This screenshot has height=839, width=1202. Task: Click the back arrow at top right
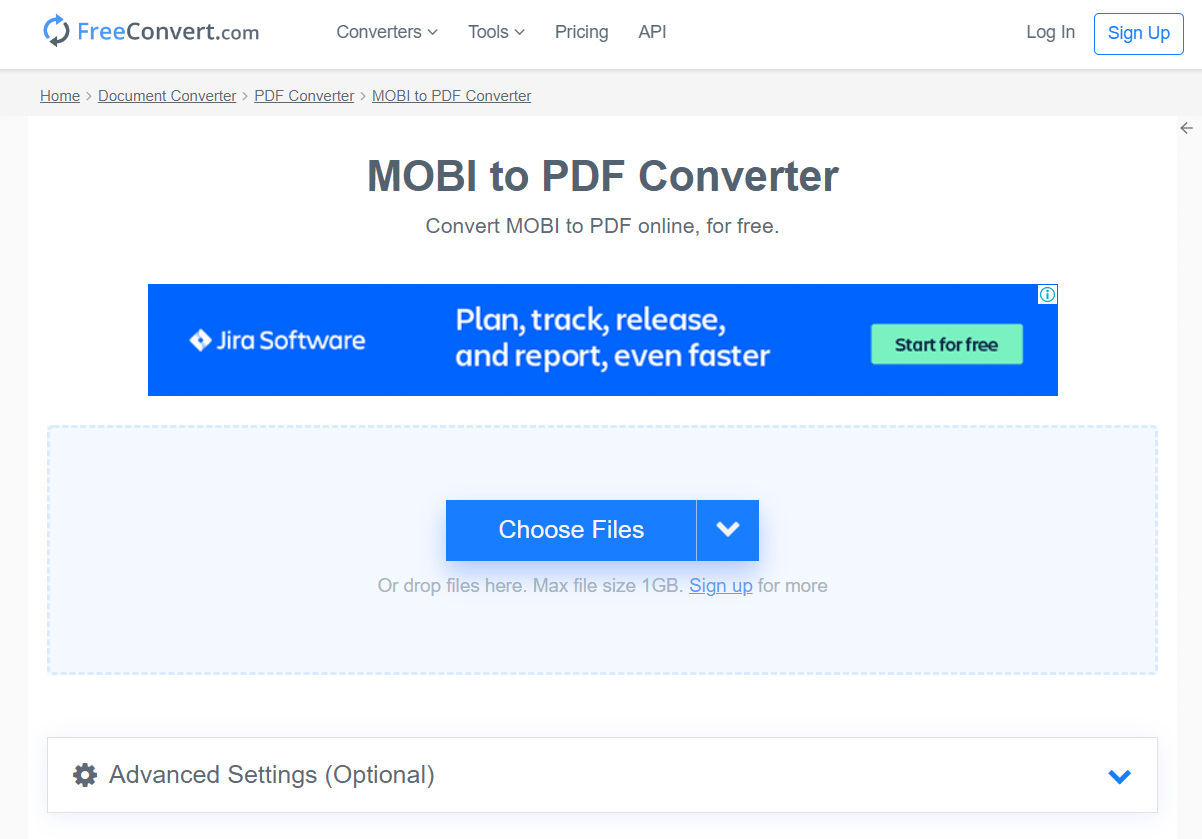pyautogui.click(x=1186, y=128)
